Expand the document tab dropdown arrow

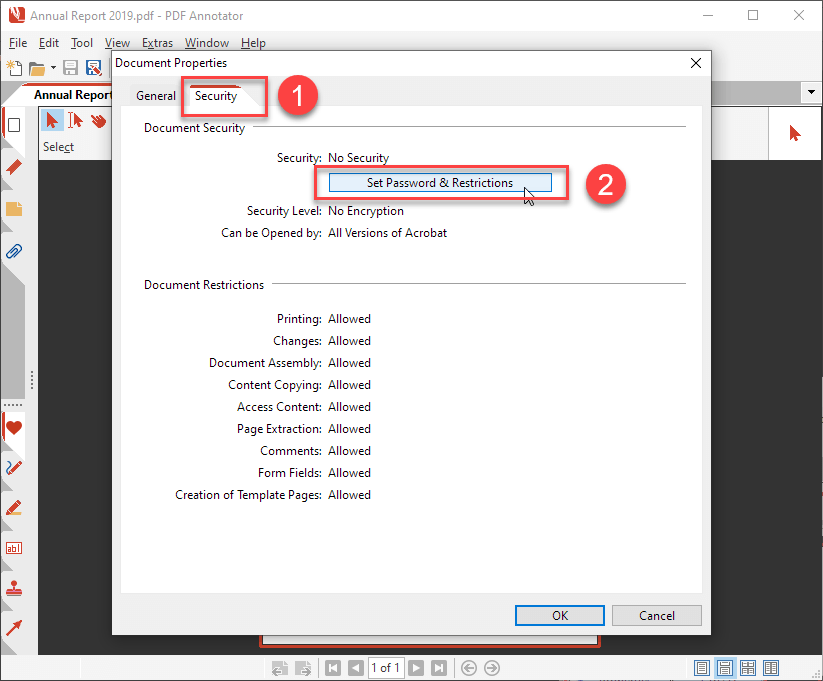pos(810,92)
